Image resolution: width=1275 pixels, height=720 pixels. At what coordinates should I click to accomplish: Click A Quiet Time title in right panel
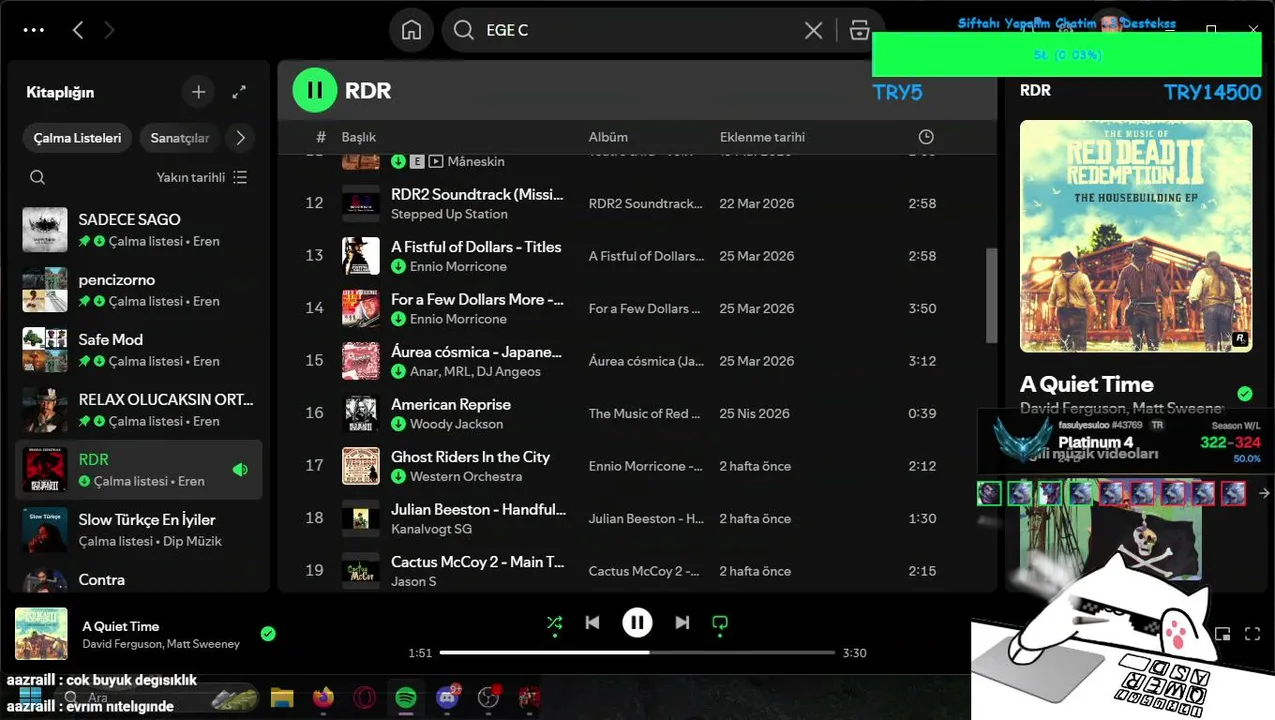click(1086, 384)
